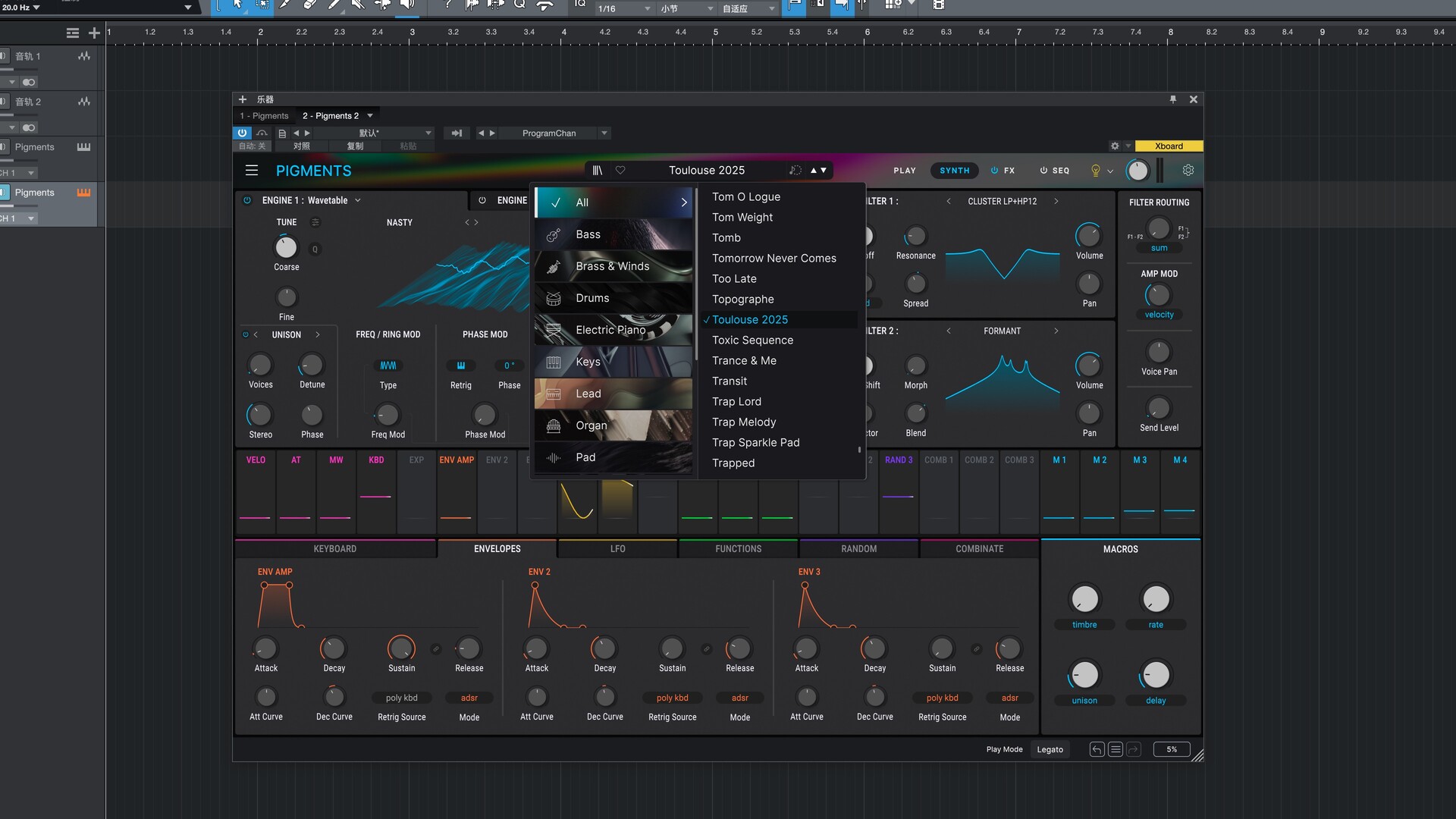Click the 1 - Pigments instance tab
Viewport: 1456px width, 819px height.
click(x=264, y=116)
